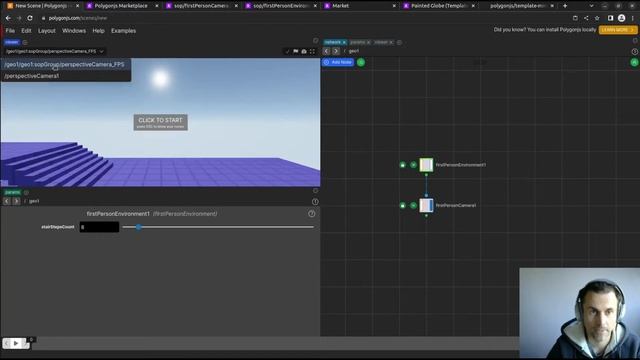Open help for firstPersonEnvironment1 parameters
Viewport: 640px width, 360px height.
[x=311, y=213]
